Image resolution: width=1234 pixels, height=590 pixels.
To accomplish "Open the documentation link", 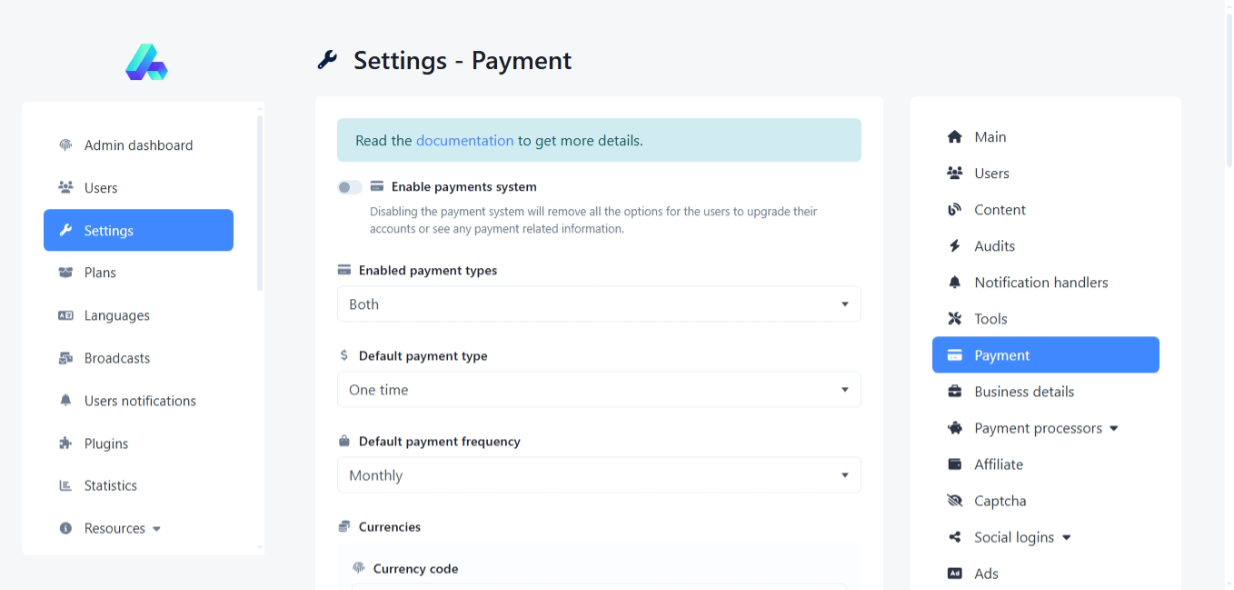I will point(464,141).
